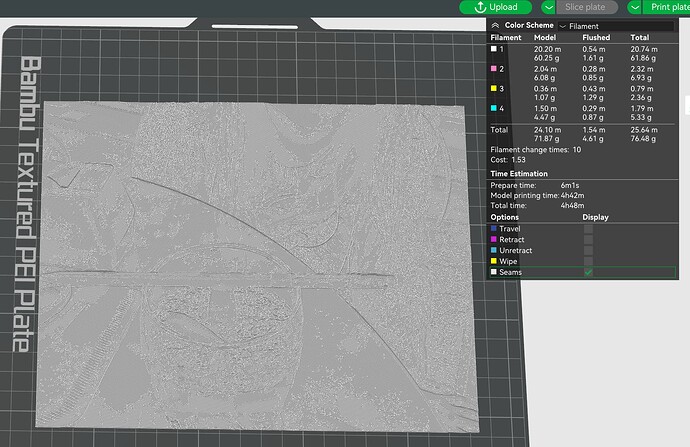Image resolution: width=690 pixels, height=447 pixels.
Task: Click the Model printing time 4h42m
Action: coord(573,195)
